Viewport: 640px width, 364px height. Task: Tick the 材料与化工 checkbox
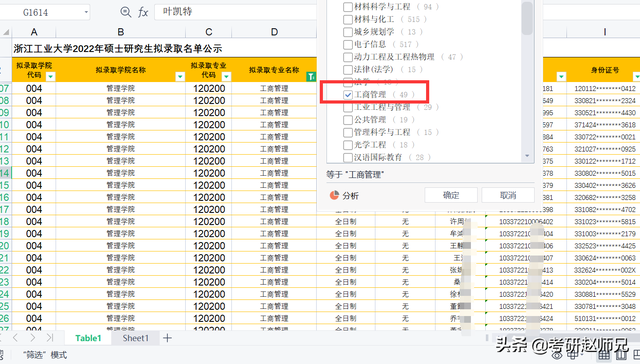point(348,20)
